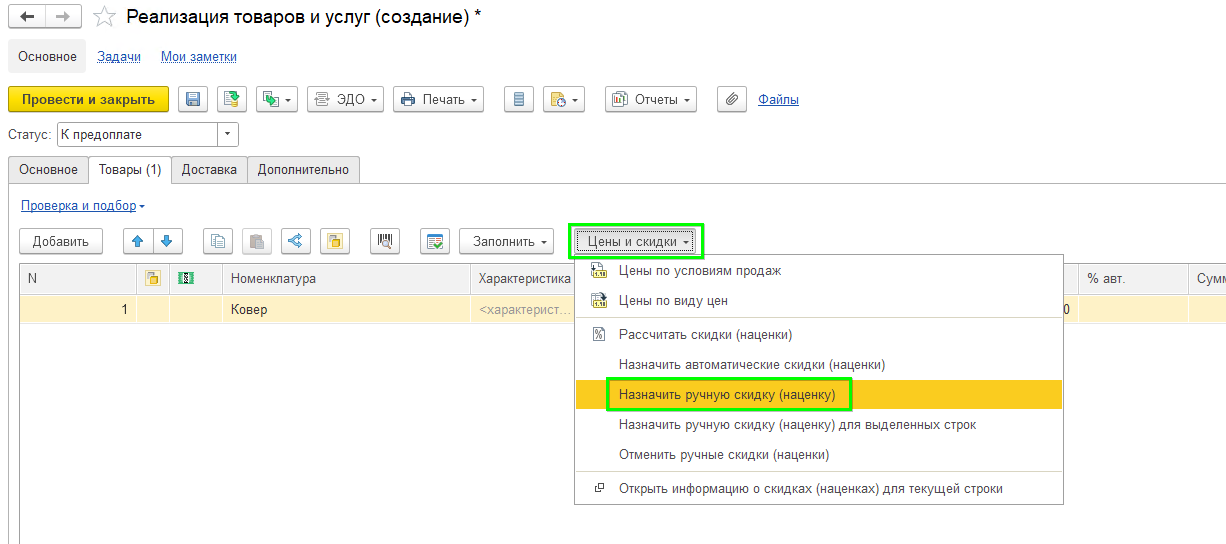
Task: Choose Назначить ручную скидку (наценку)
Action: [x=818, y=394]
